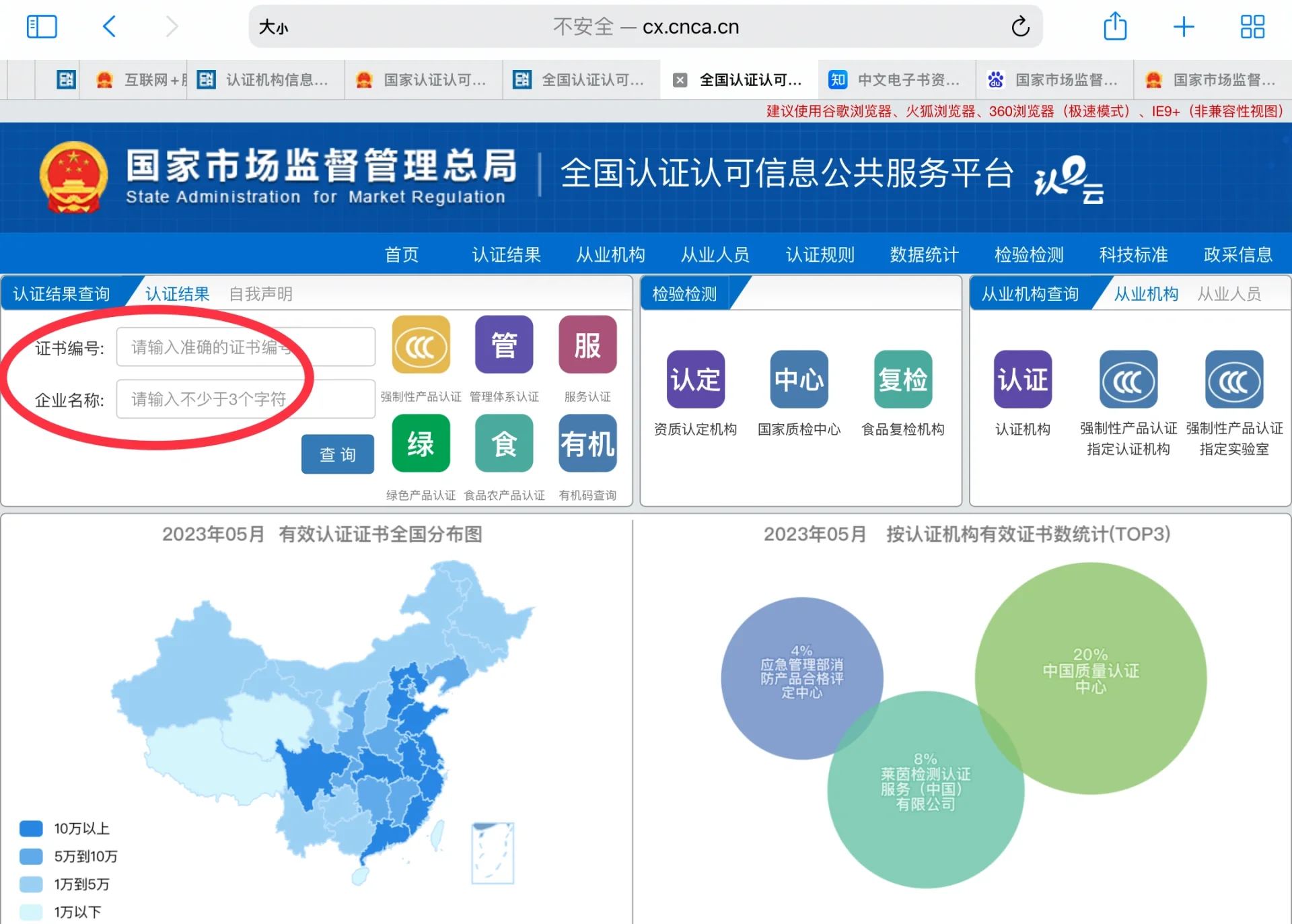
Task: Open the 认证机构 purple icon
Action: click(x=1022, y=379)
